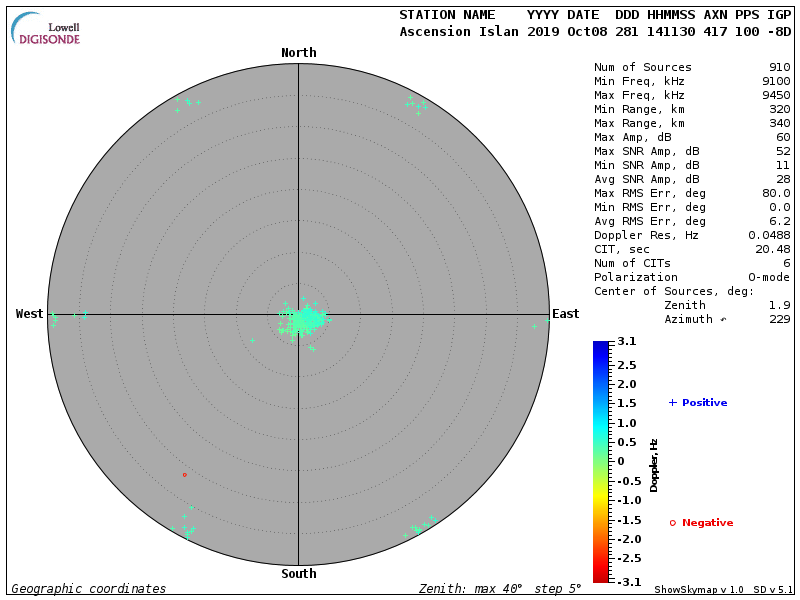This screenshot has width=800, height=600.
Task: Click the Lowell Digisonde logo
Action: [46, 30]
